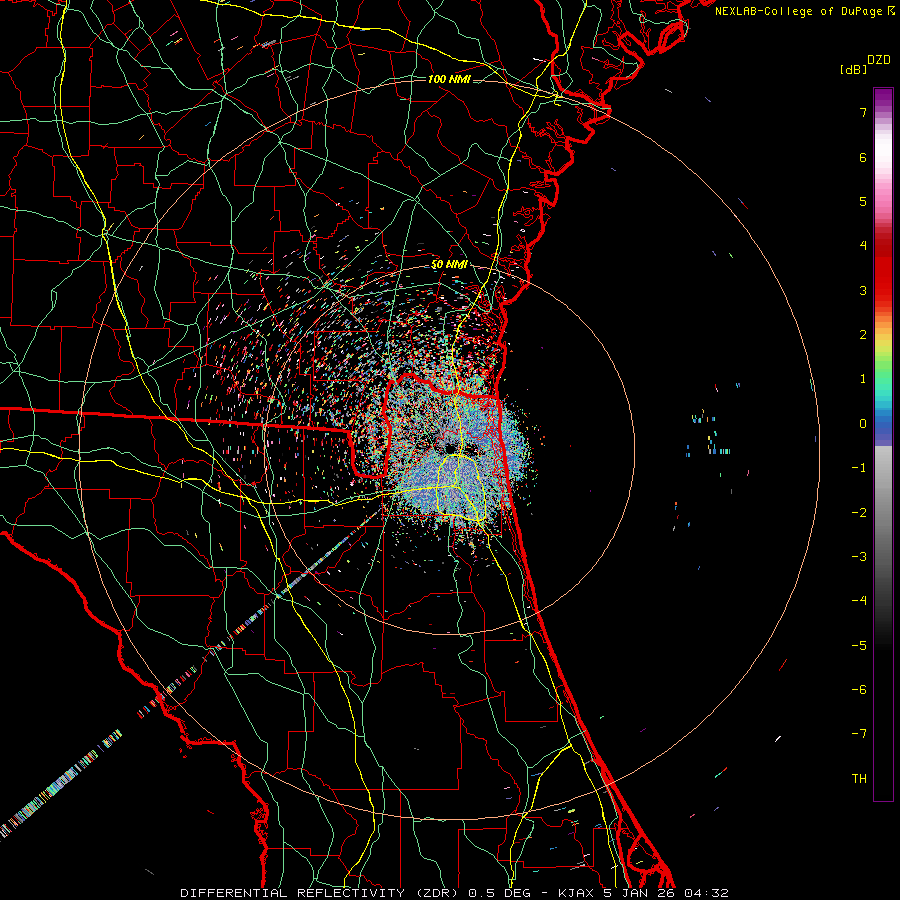Click the 4 value on color scale
Viewport: 900px width, 900px height.
(x=863, y=246)
